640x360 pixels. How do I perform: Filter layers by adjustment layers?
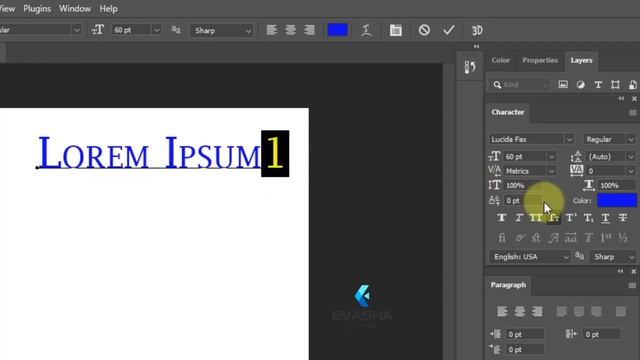point(580,84)
